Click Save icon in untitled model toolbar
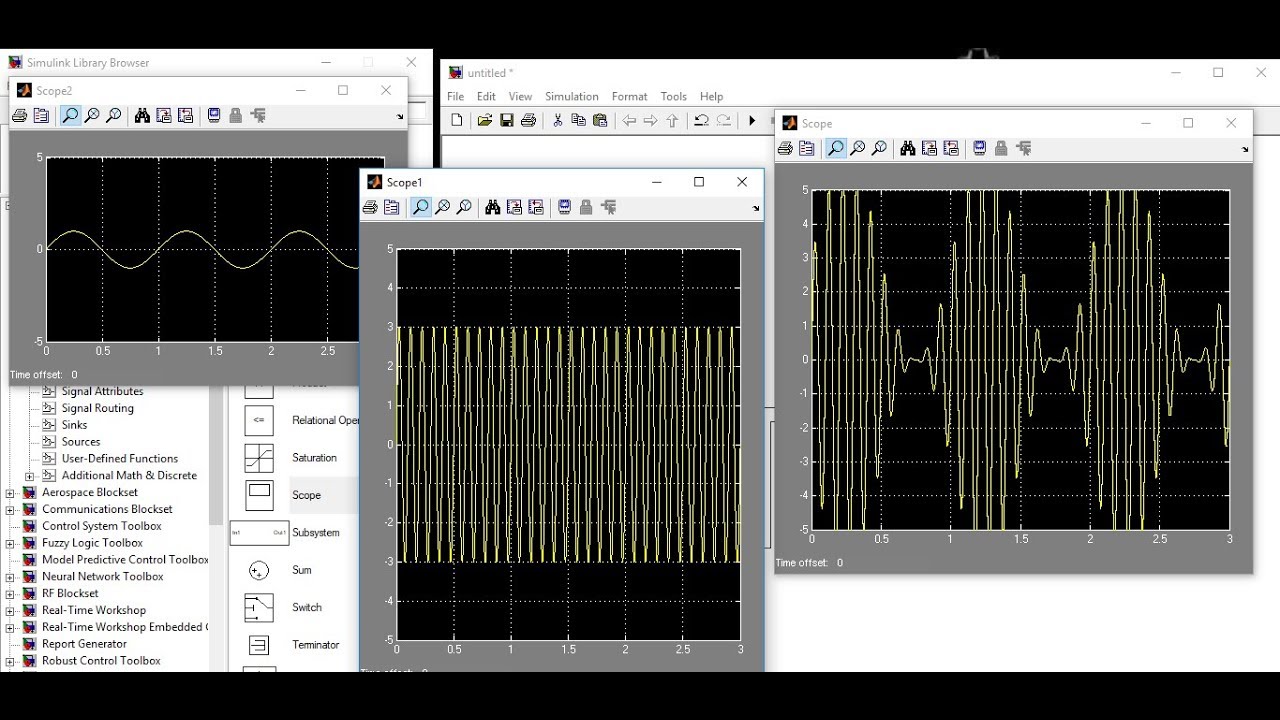Viewport: 1280px width, 720px height. [507, 120]
